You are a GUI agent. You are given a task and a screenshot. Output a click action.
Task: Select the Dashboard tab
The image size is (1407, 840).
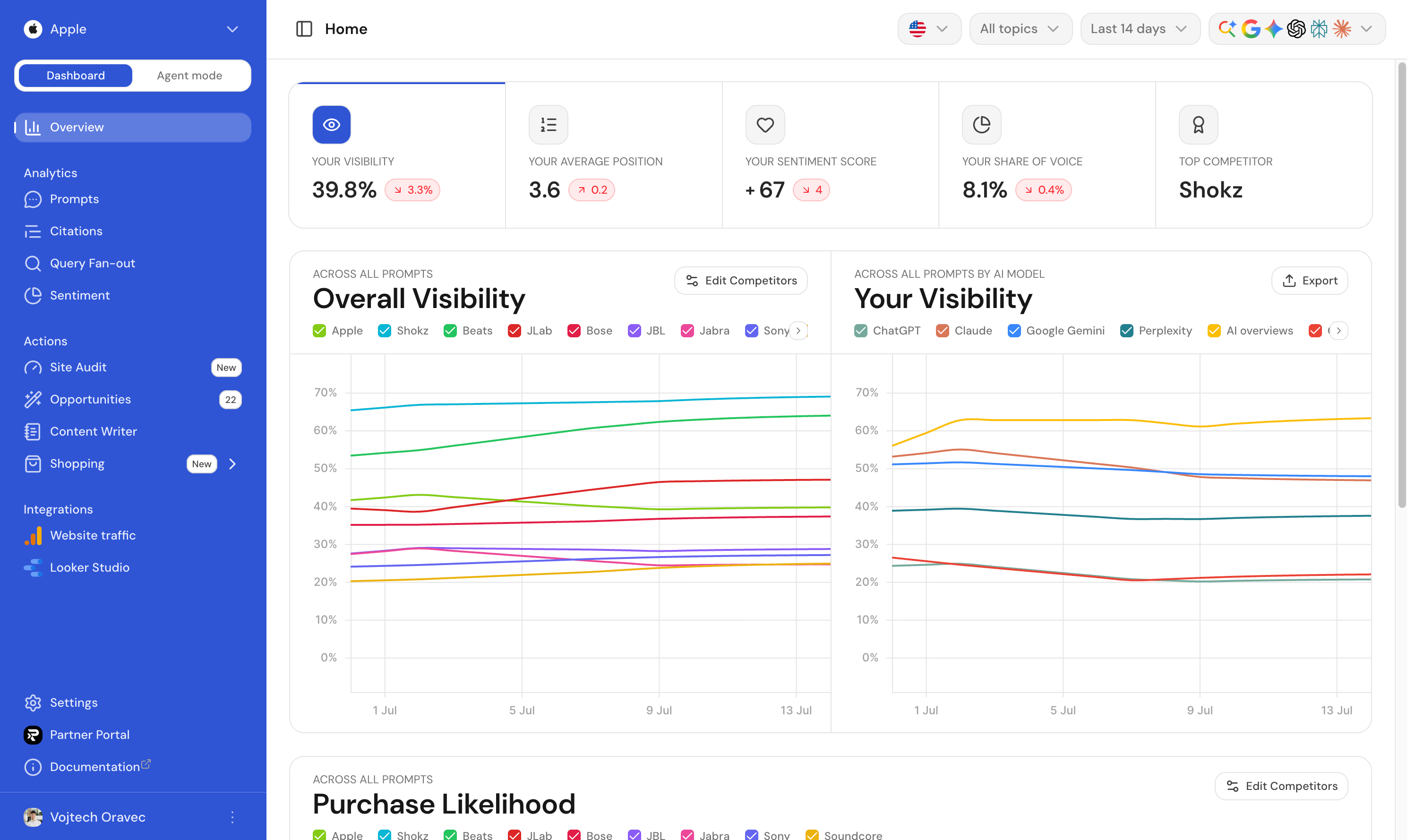75,76
